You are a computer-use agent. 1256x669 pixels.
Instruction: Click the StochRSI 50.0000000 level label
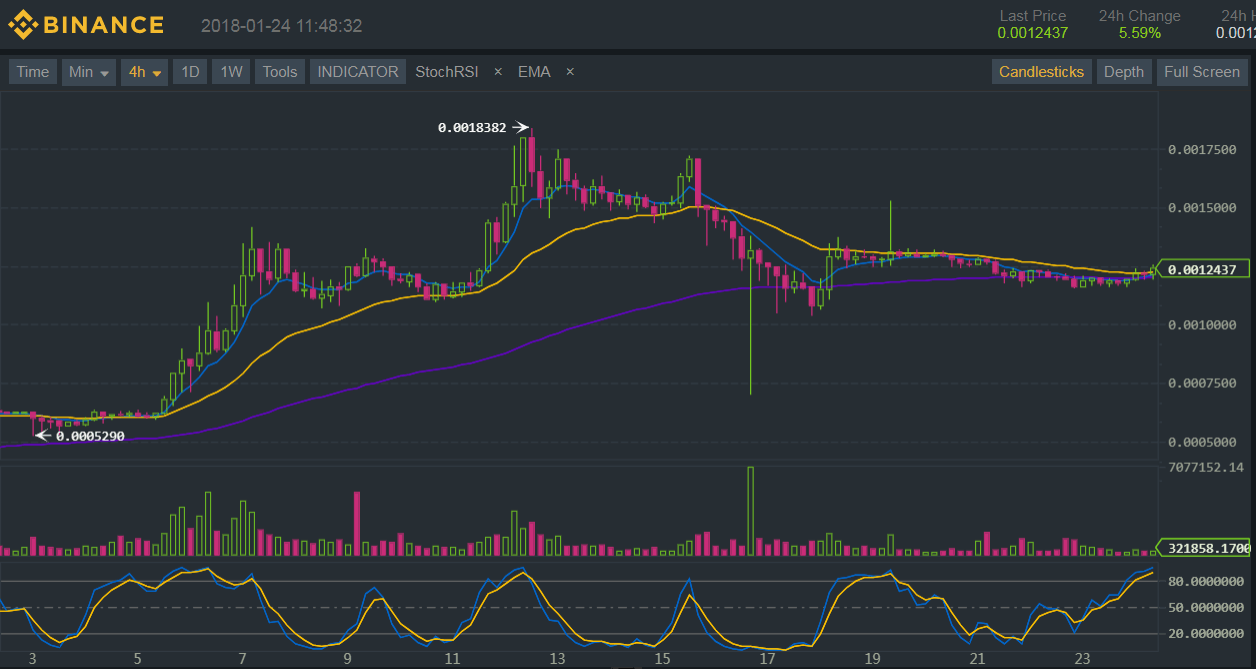pyautogui.click(x=1205, y=607)
